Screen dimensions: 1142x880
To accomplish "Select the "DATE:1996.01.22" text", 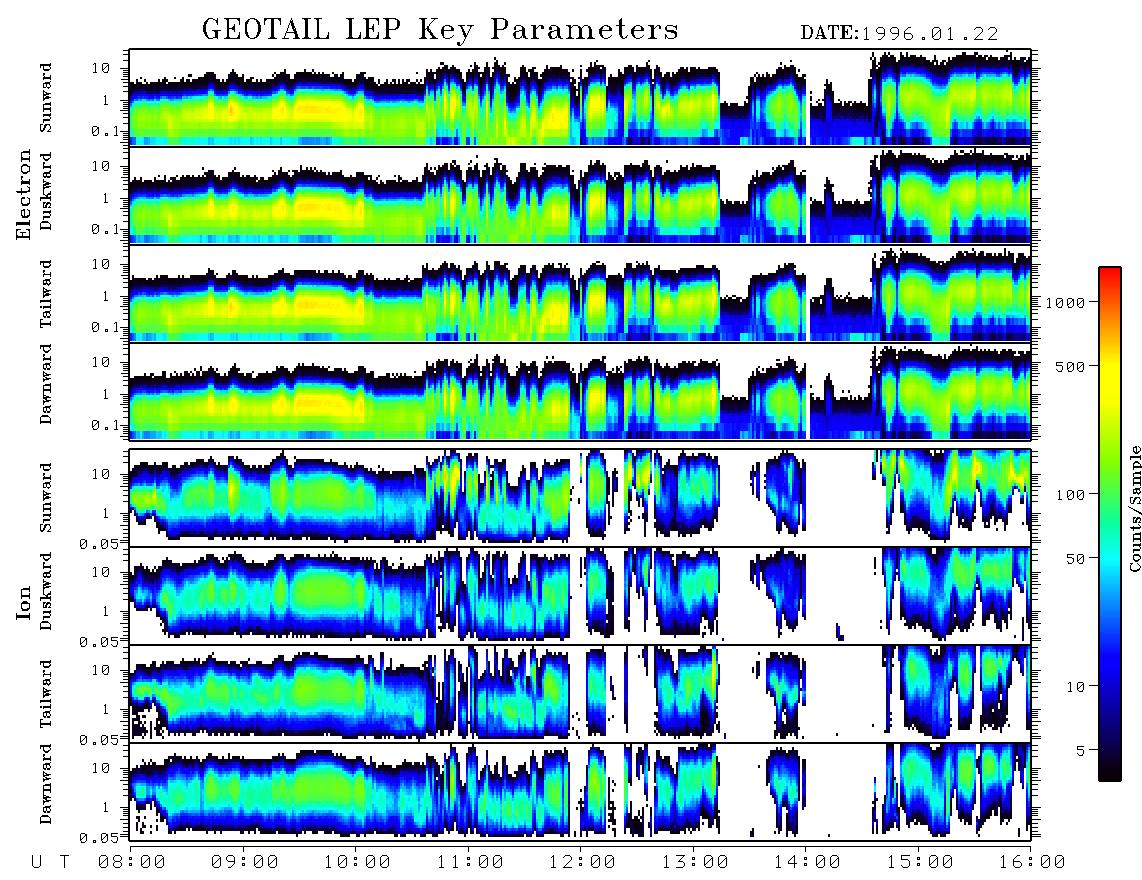I will pyautogui.click(x=899, y=34).
